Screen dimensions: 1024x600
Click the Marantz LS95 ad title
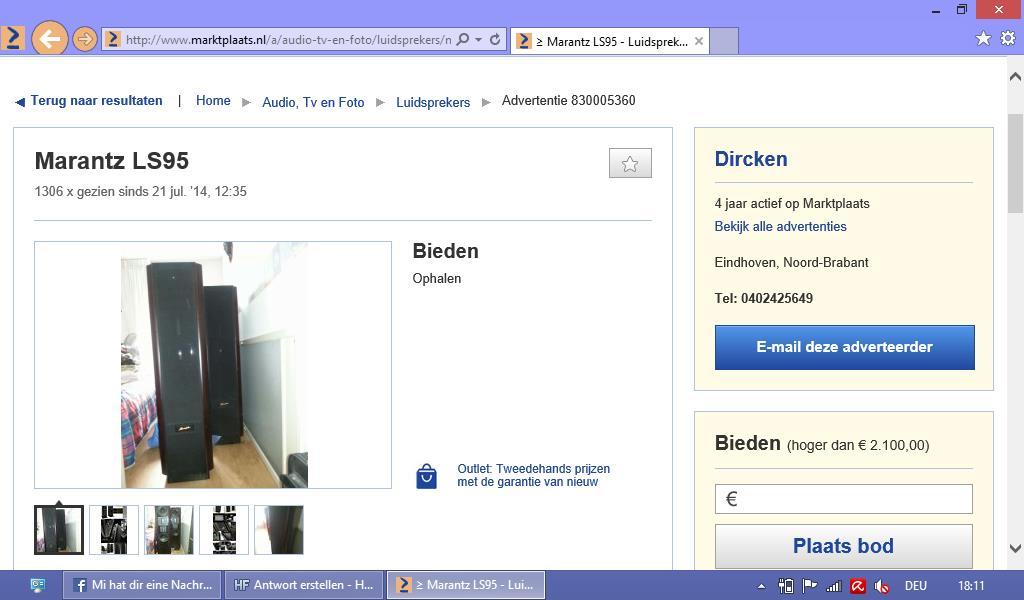pos(112,161)
